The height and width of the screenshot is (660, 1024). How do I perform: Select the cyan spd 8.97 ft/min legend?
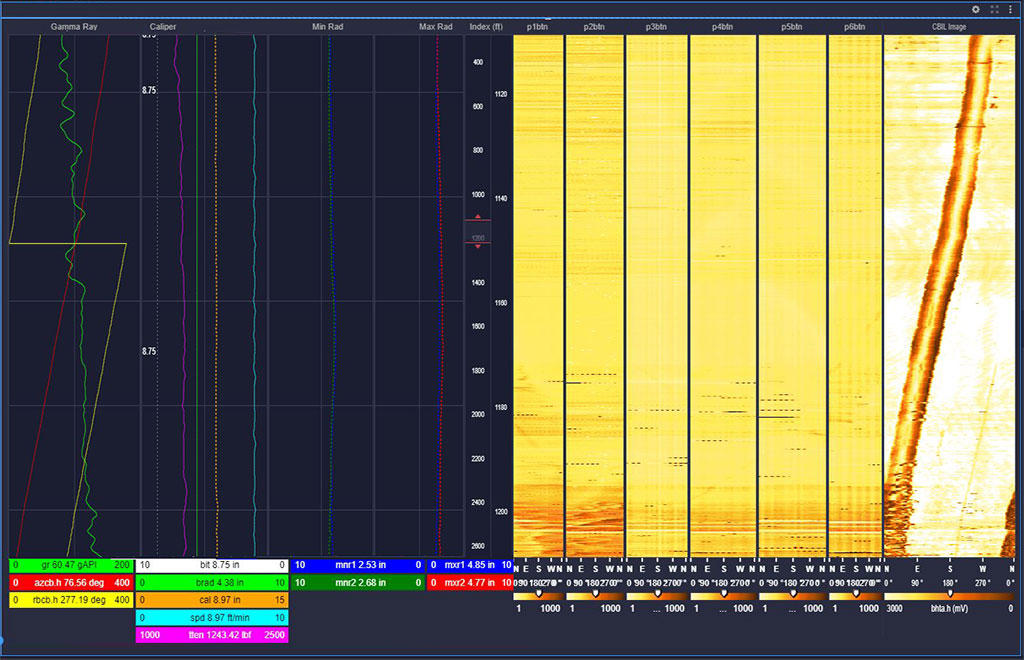212,618
